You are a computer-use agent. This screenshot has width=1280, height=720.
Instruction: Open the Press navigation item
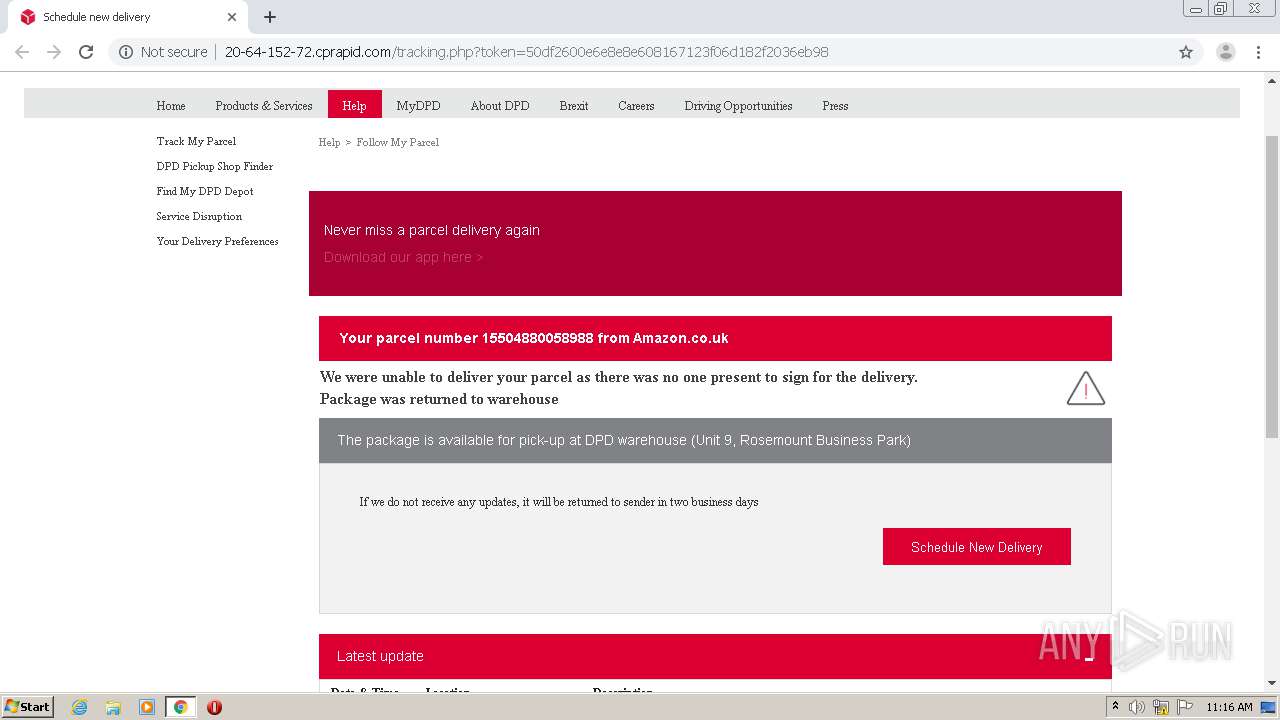pyautogui.click(x=835, y=106)
